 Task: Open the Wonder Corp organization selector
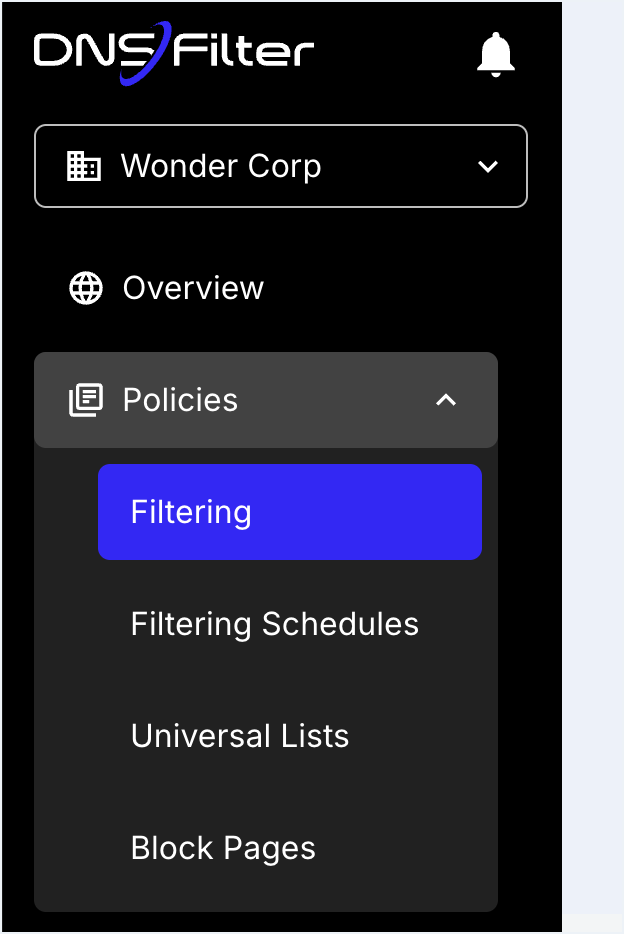tap(281, 166)
